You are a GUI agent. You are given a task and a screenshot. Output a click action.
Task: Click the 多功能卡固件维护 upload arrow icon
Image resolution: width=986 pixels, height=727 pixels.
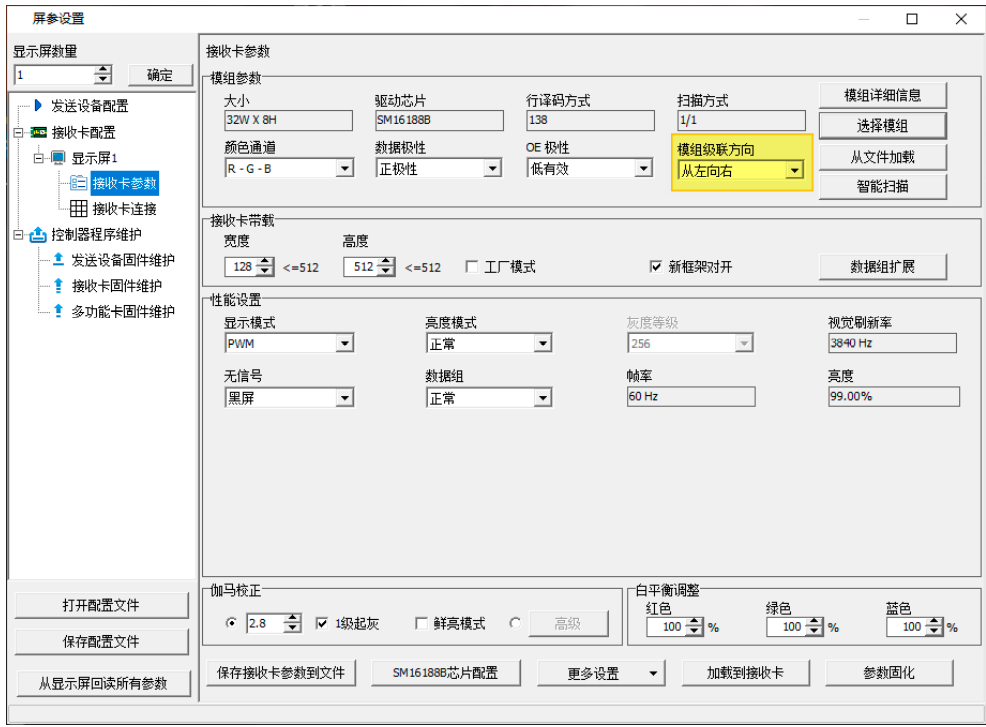pyautogui.click(x=57, y=307)
